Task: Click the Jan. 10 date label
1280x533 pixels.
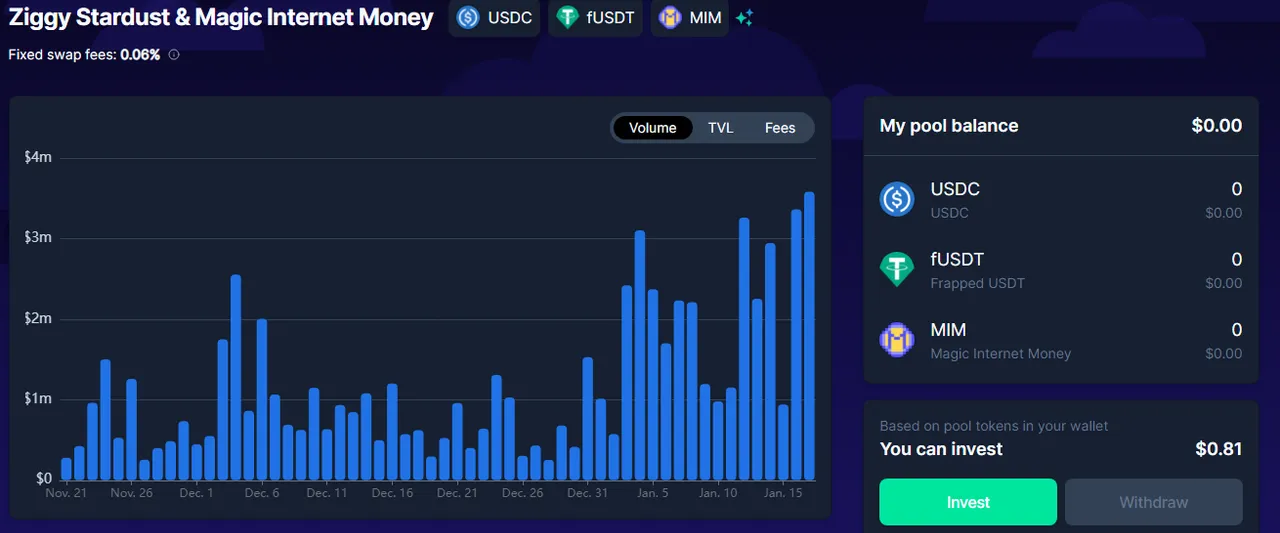Action: [718, 493]
